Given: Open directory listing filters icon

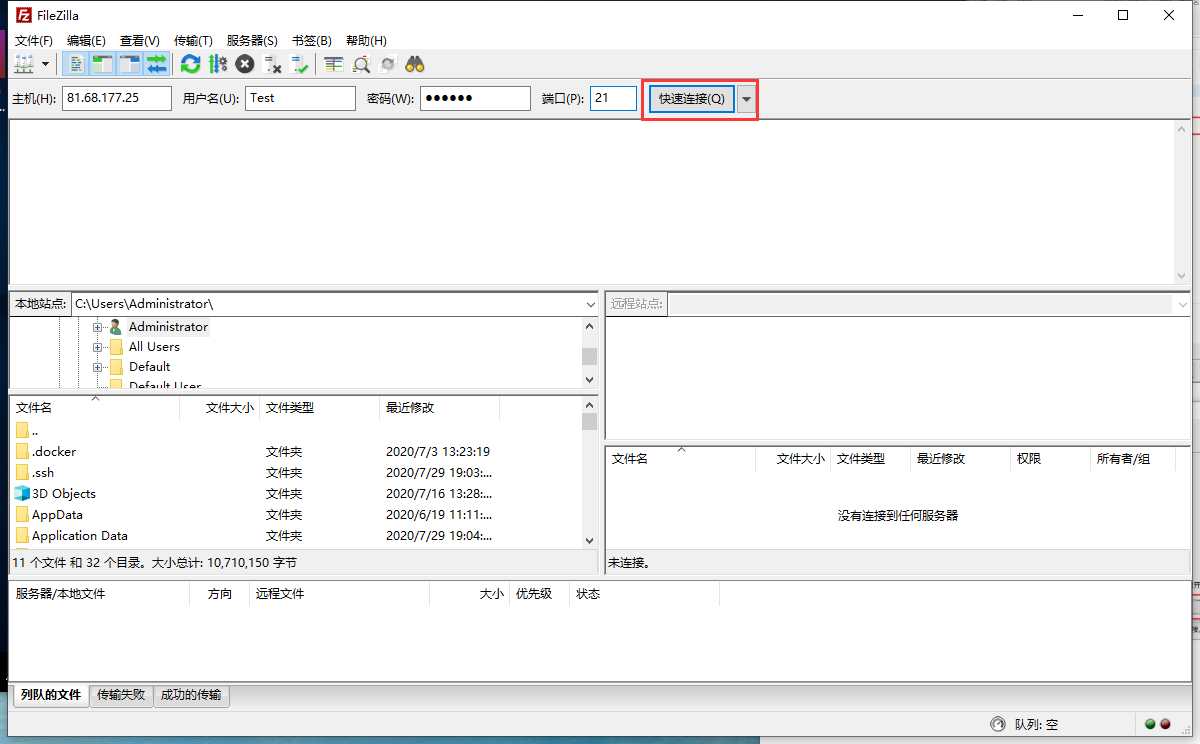Looking at the screenshot, I should click(334, 64).
